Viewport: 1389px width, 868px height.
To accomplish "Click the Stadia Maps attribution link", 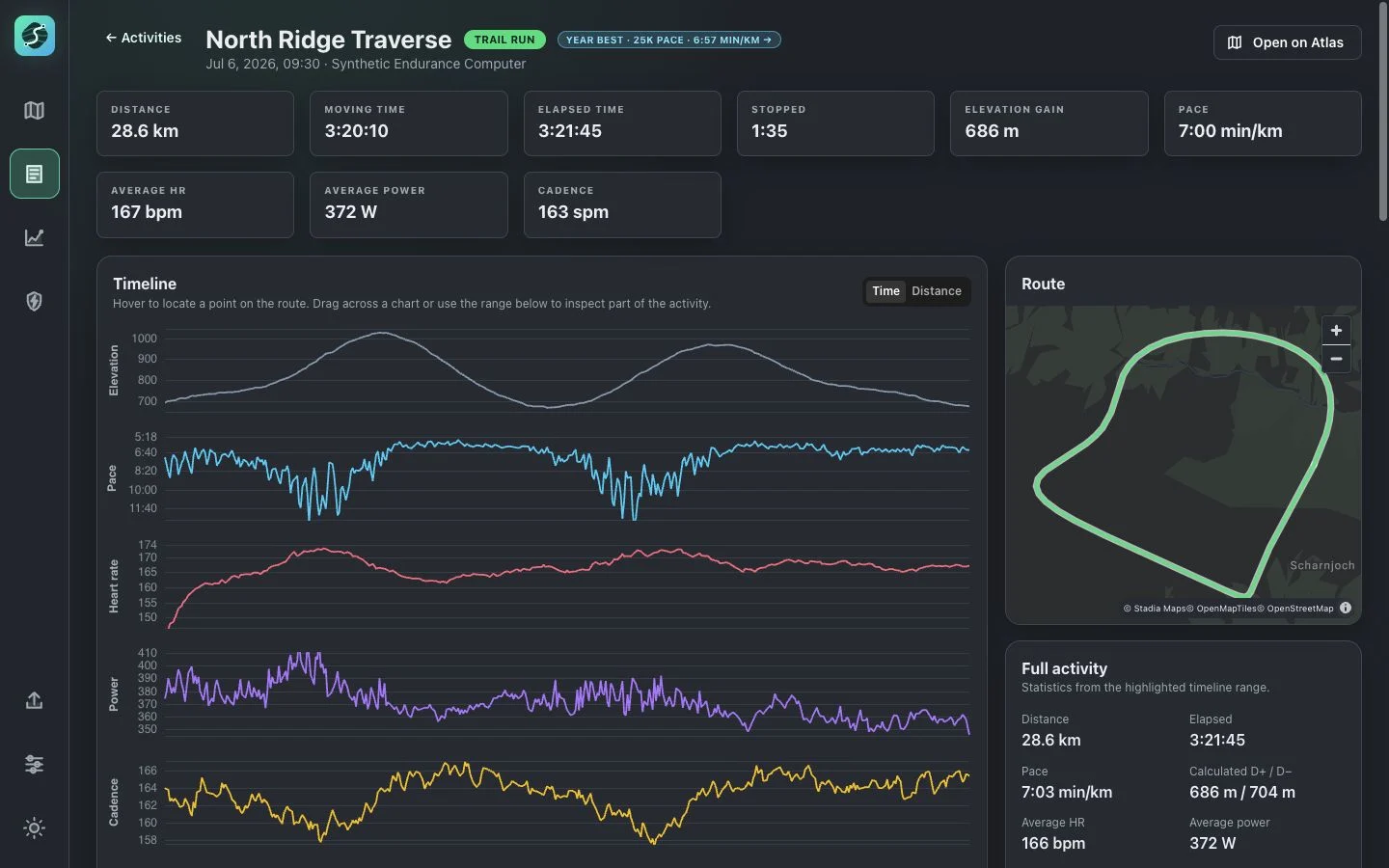I will (1155, 609).
